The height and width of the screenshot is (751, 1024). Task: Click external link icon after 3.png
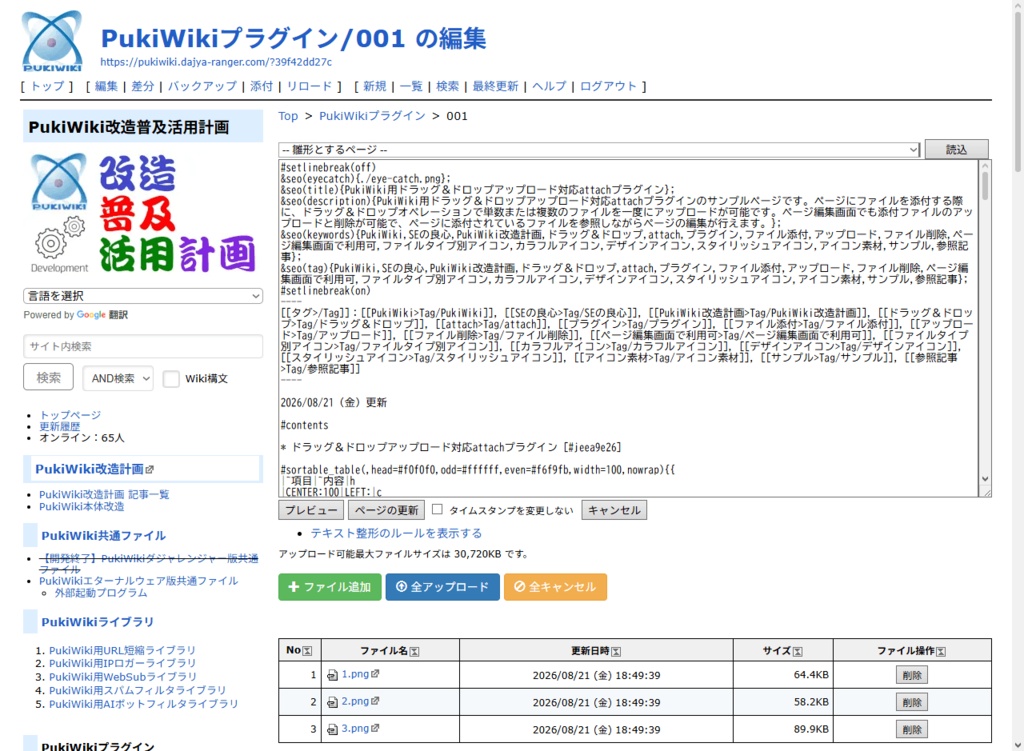[375, 727]
